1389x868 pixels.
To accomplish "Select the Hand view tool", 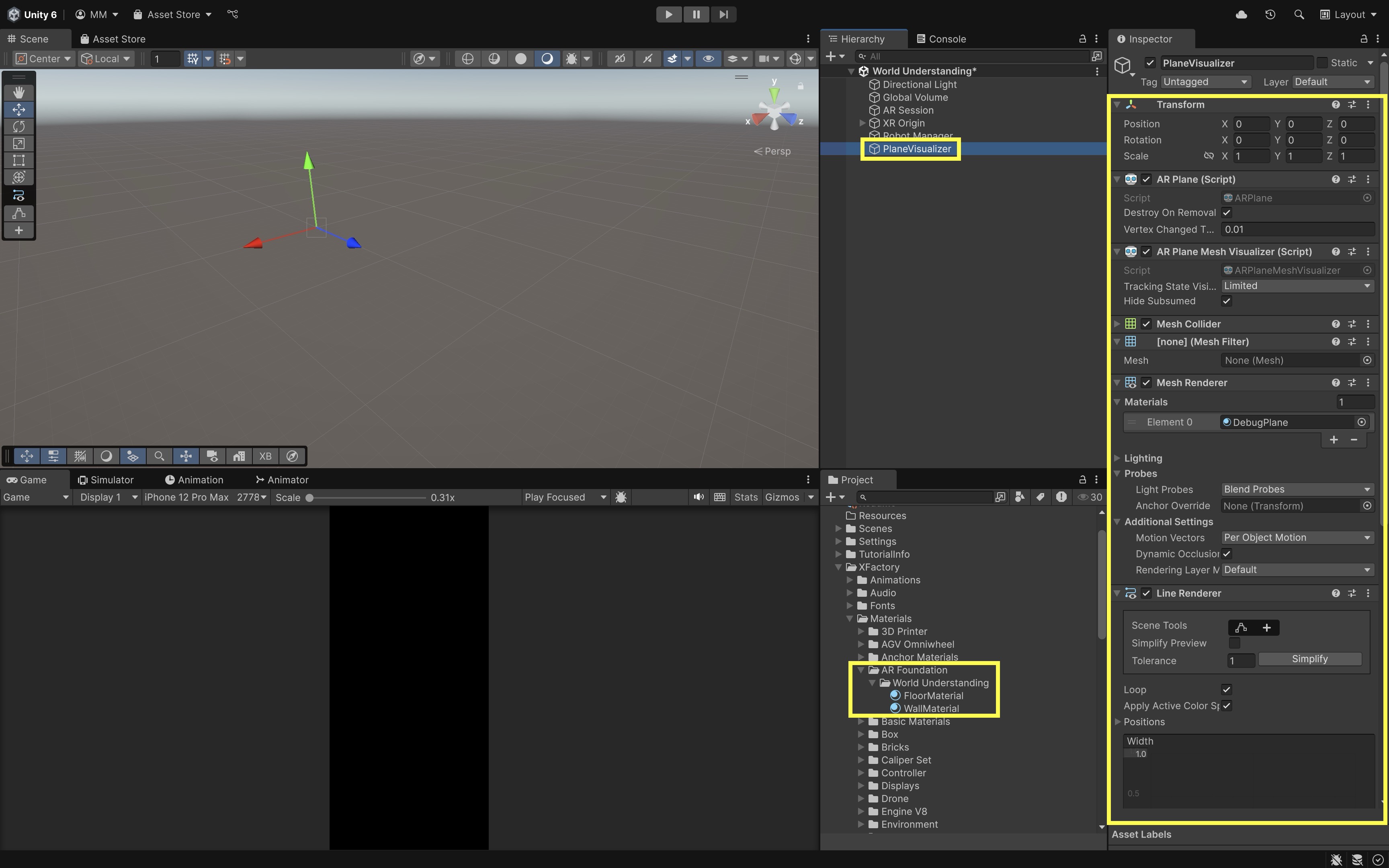I will [18, 92].
